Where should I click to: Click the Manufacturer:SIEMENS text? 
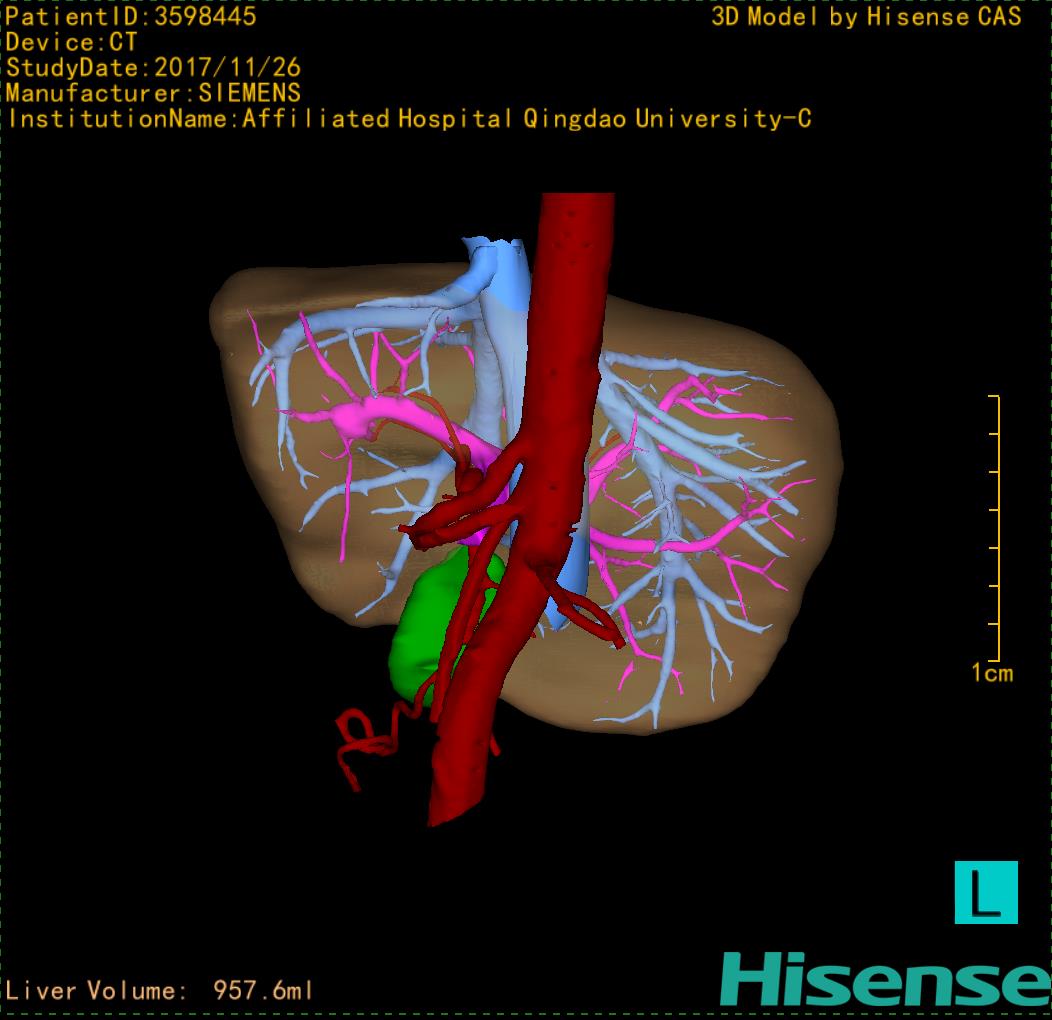[x=153, y=93]
